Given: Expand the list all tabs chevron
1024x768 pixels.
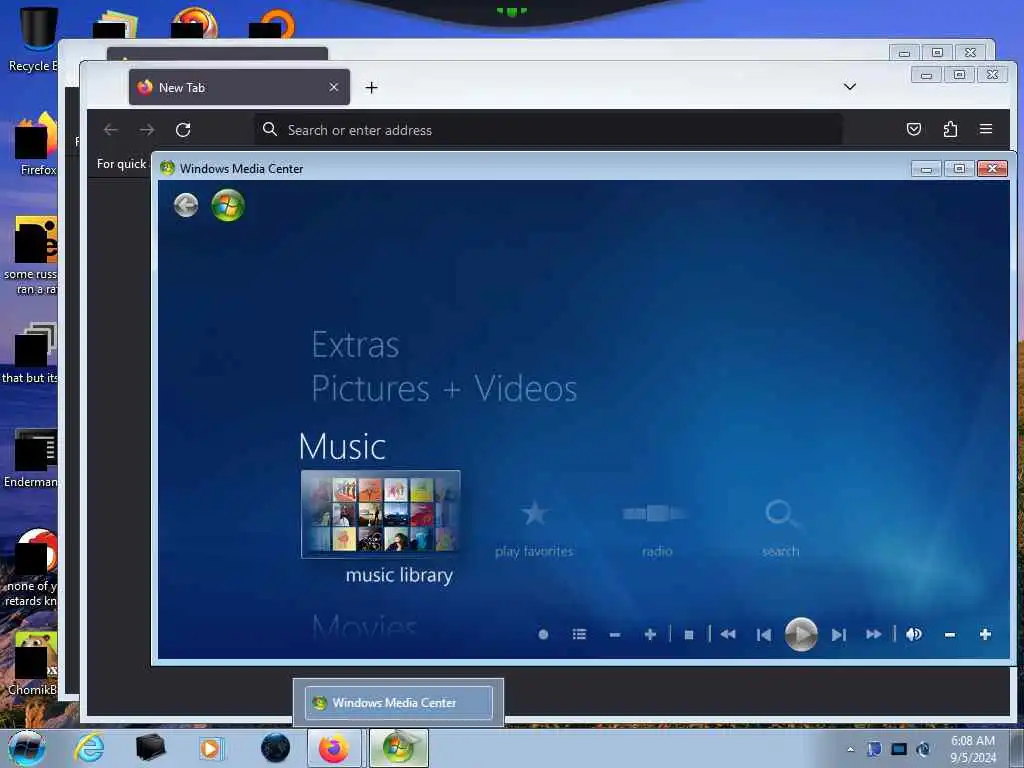Looking at the screenshot, I should click(850, 87).
